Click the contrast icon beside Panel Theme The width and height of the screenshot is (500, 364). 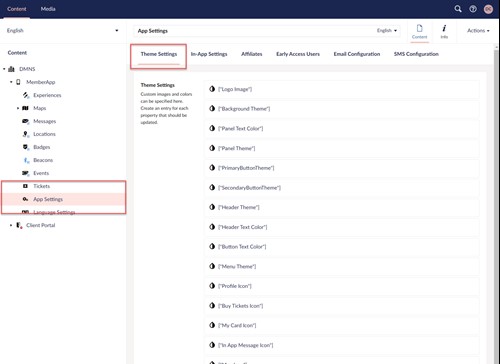click(x=212, y=148)
